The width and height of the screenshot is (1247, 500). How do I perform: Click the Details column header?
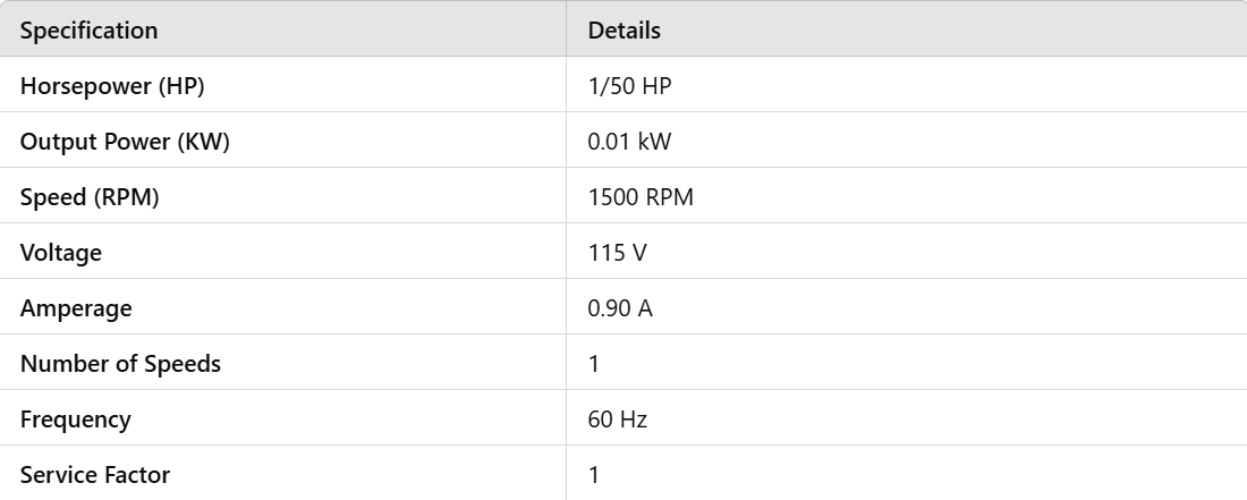coord(624,31)
